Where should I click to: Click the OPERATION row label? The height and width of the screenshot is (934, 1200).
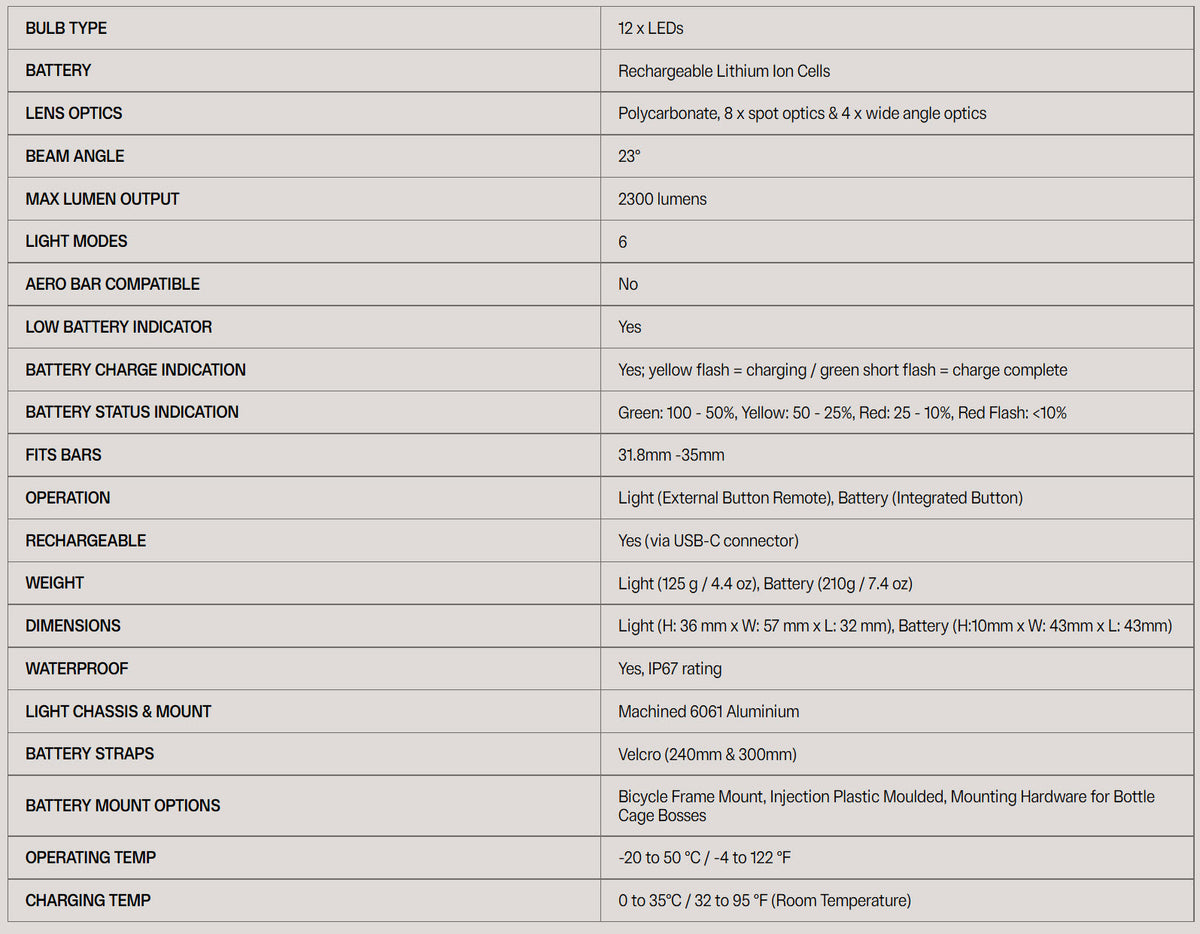[x=68, y=498]
